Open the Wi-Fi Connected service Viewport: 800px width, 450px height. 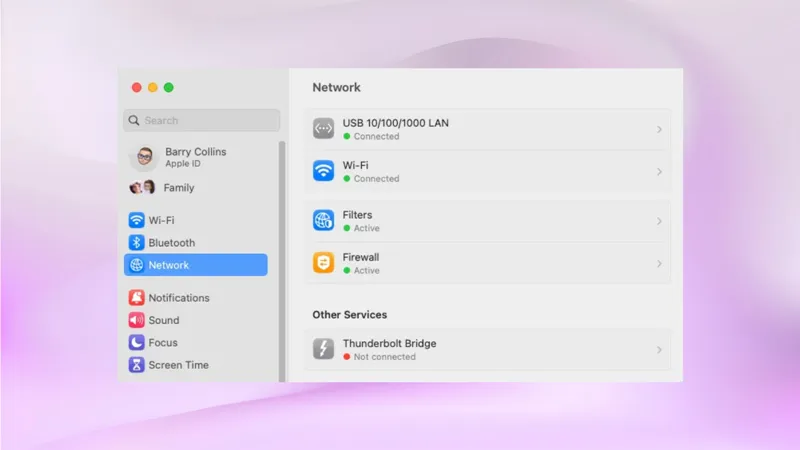click(488, 171)
